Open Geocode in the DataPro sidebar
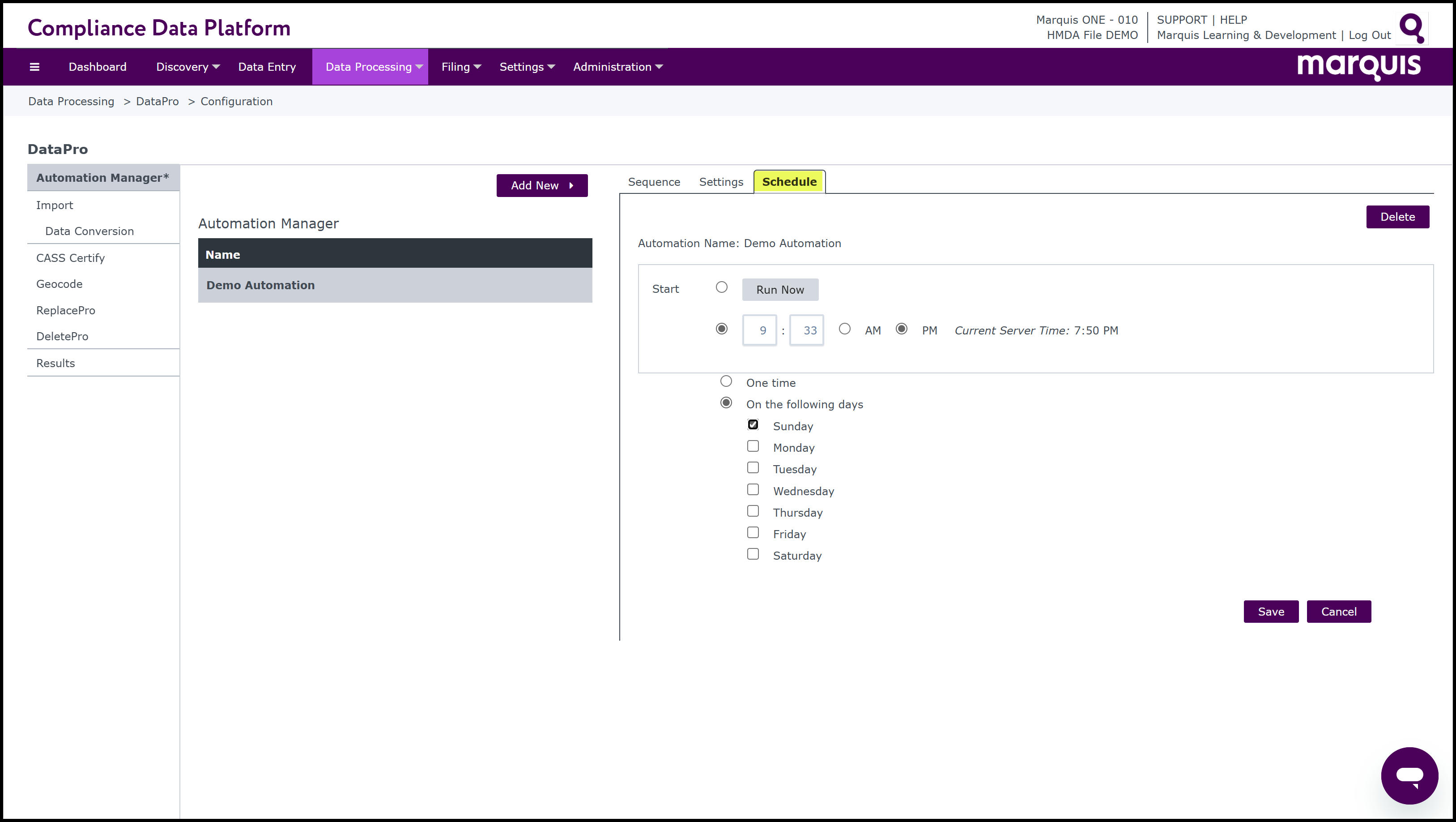This screenshot has width=1456, height=822. point(60,284)
